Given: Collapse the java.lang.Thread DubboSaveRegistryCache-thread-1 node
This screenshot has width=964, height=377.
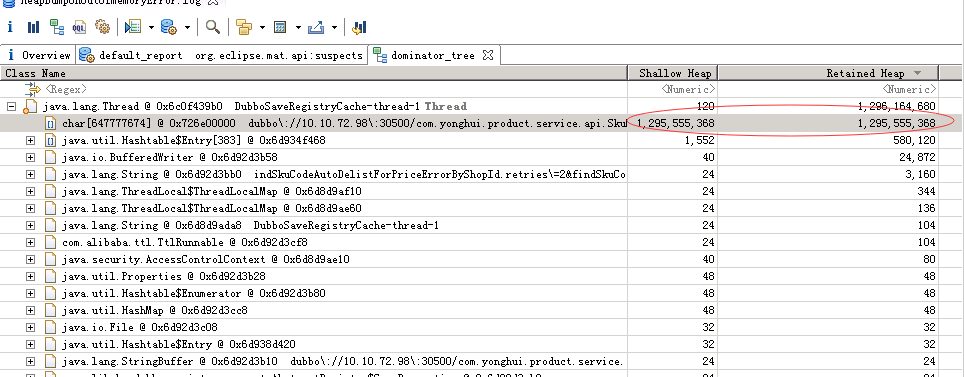Looking at the screenshot, I should (10, 106).
